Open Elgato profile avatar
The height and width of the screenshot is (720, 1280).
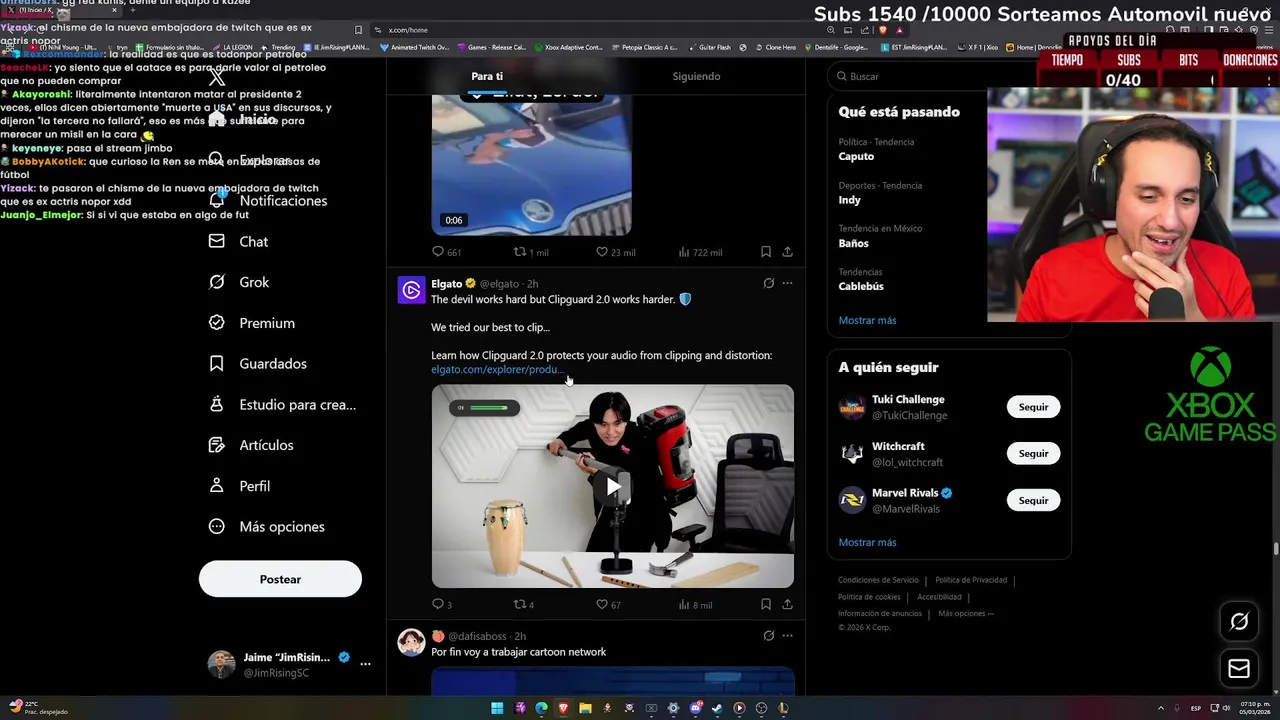[x=411, y=290]
